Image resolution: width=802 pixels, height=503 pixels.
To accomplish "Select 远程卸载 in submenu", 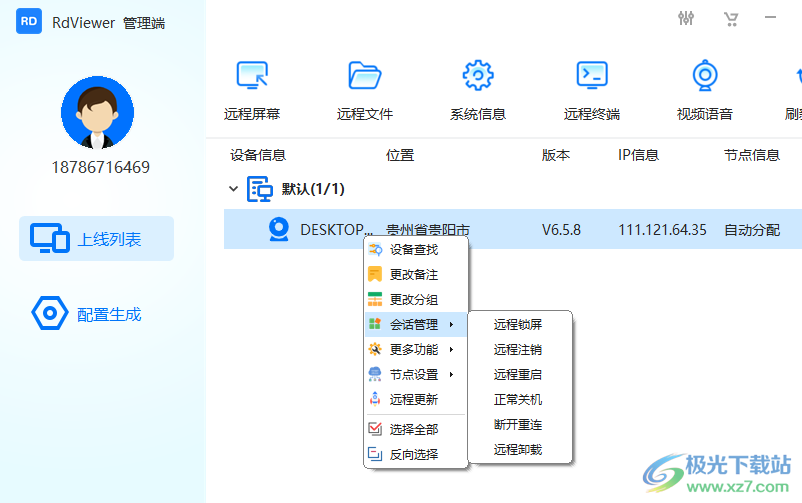I will pos(520,450).
